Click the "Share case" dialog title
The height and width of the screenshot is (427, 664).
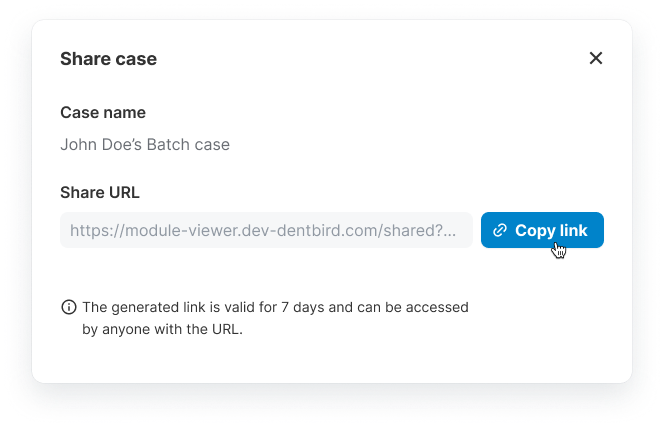(108, 59)
